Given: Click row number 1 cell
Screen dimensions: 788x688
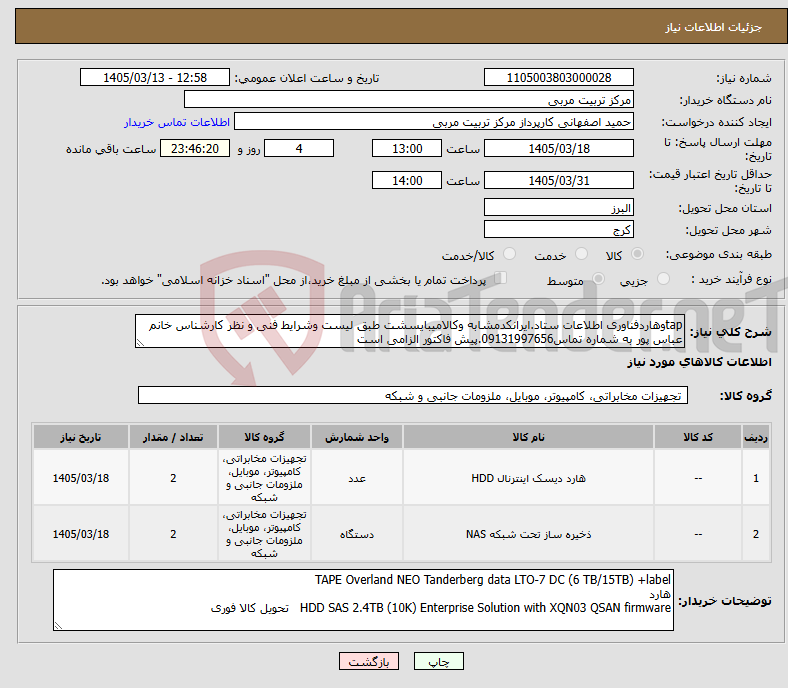Looking at the screenshot, I should point(756,478).
